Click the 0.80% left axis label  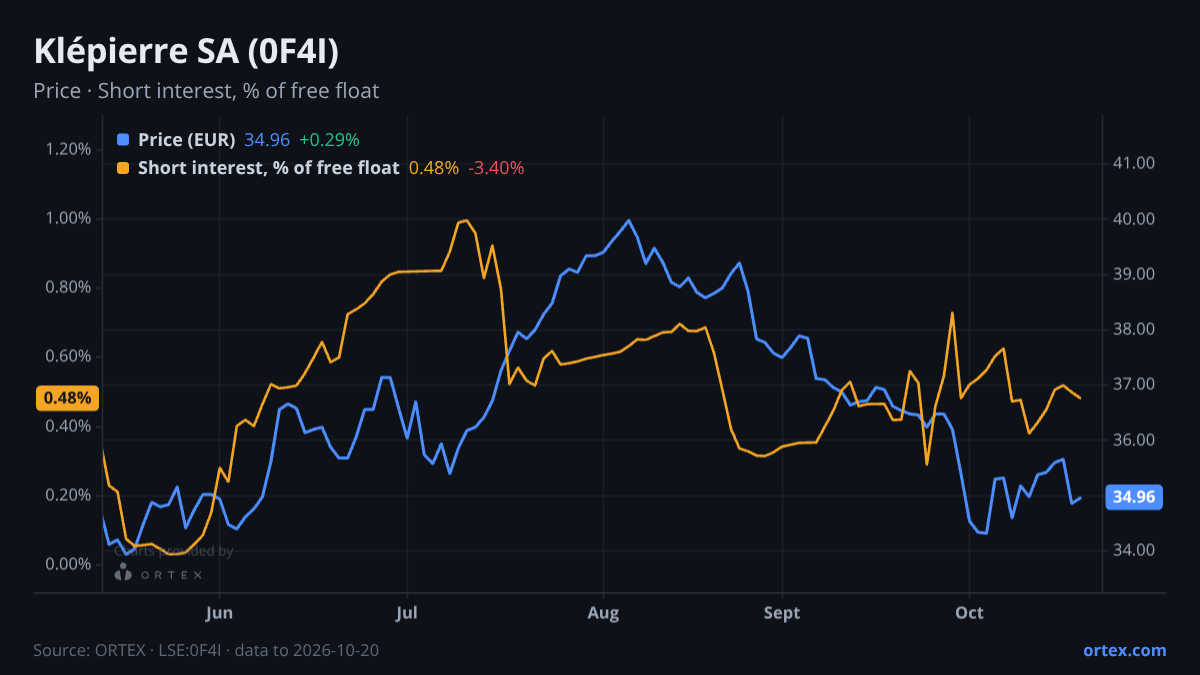tap(68, 288)
